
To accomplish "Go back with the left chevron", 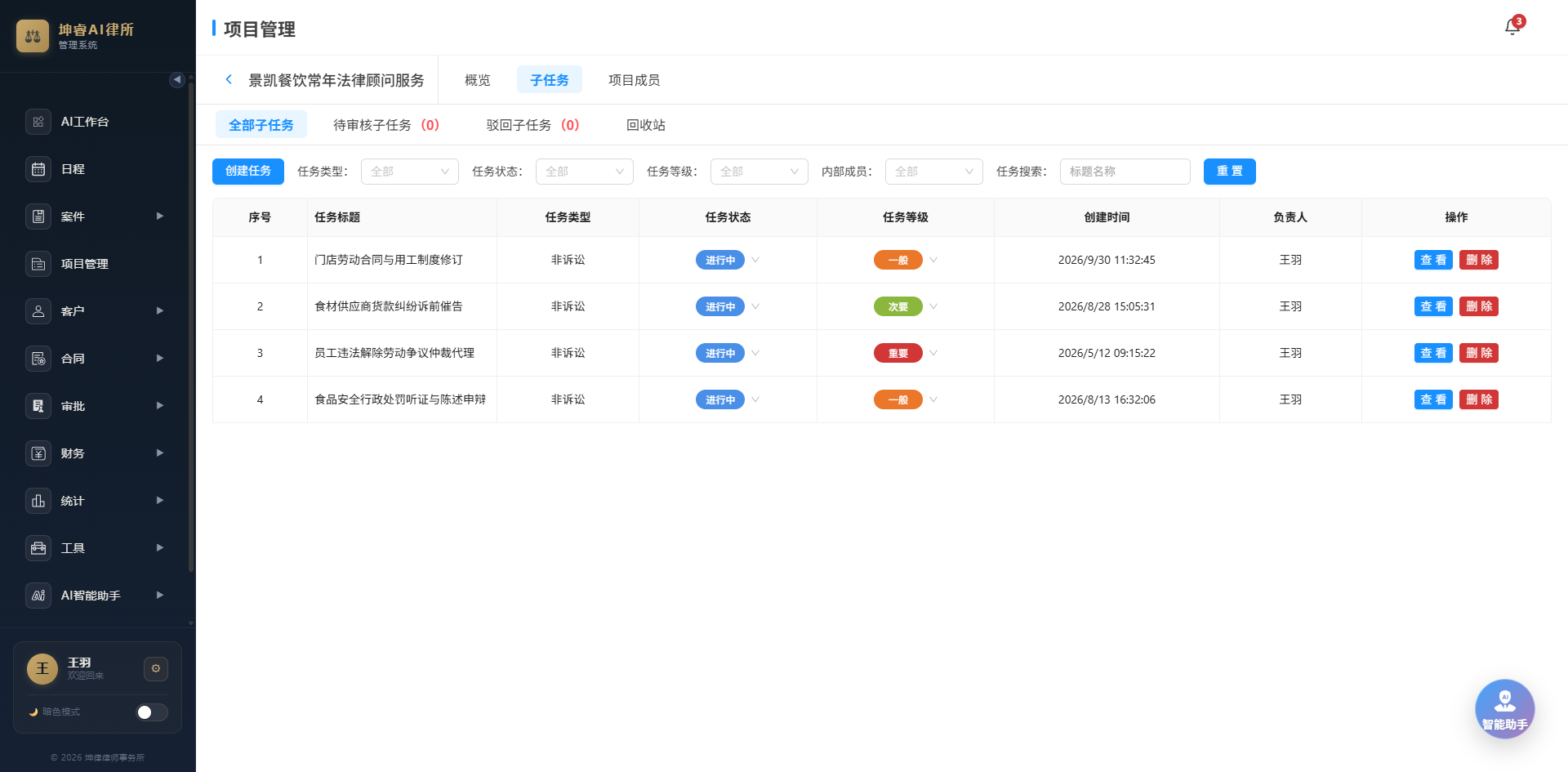I will (x=229, y=79).
